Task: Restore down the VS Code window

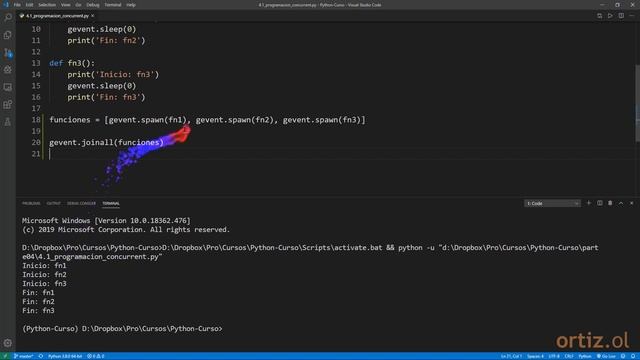Action: click(618, 5)
